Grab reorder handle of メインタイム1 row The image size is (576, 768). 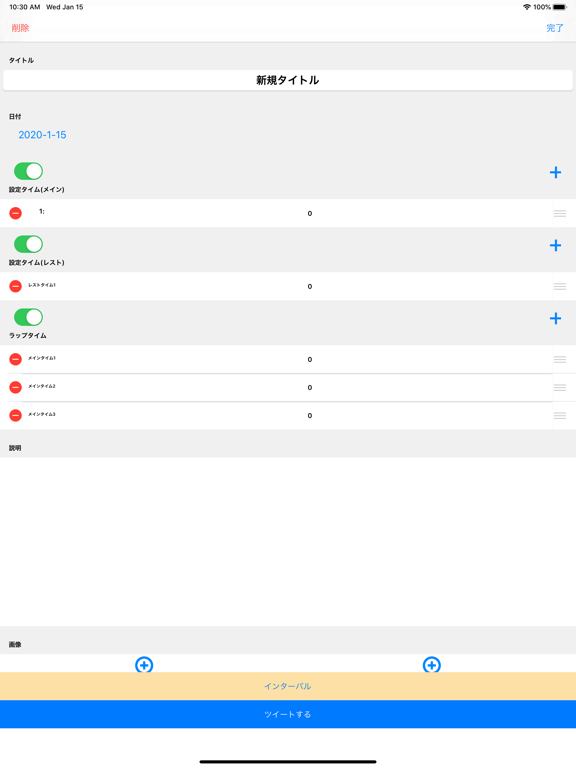[x=560, y=359]
